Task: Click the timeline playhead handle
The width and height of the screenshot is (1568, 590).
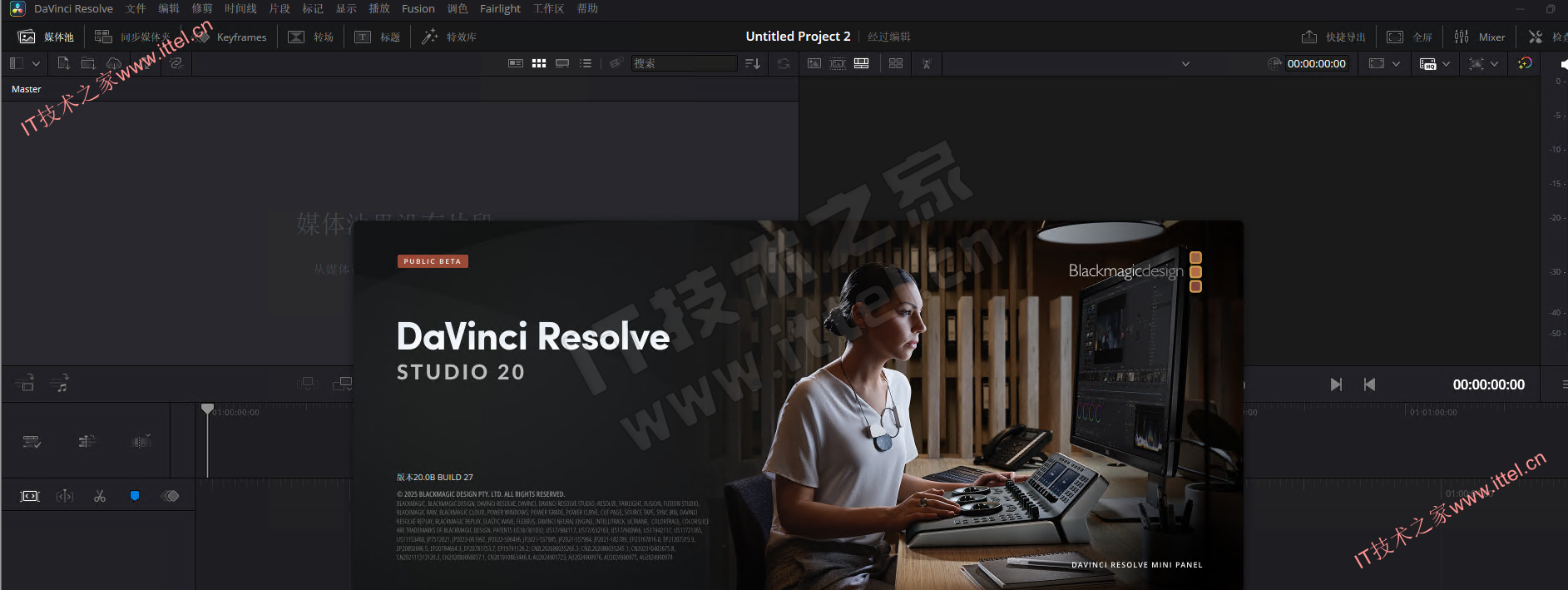Action: (207, 409)
